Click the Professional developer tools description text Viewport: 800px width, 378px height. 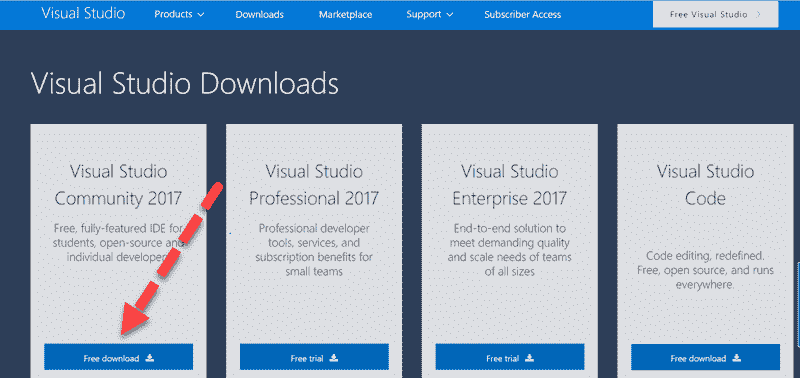[314, 250]
